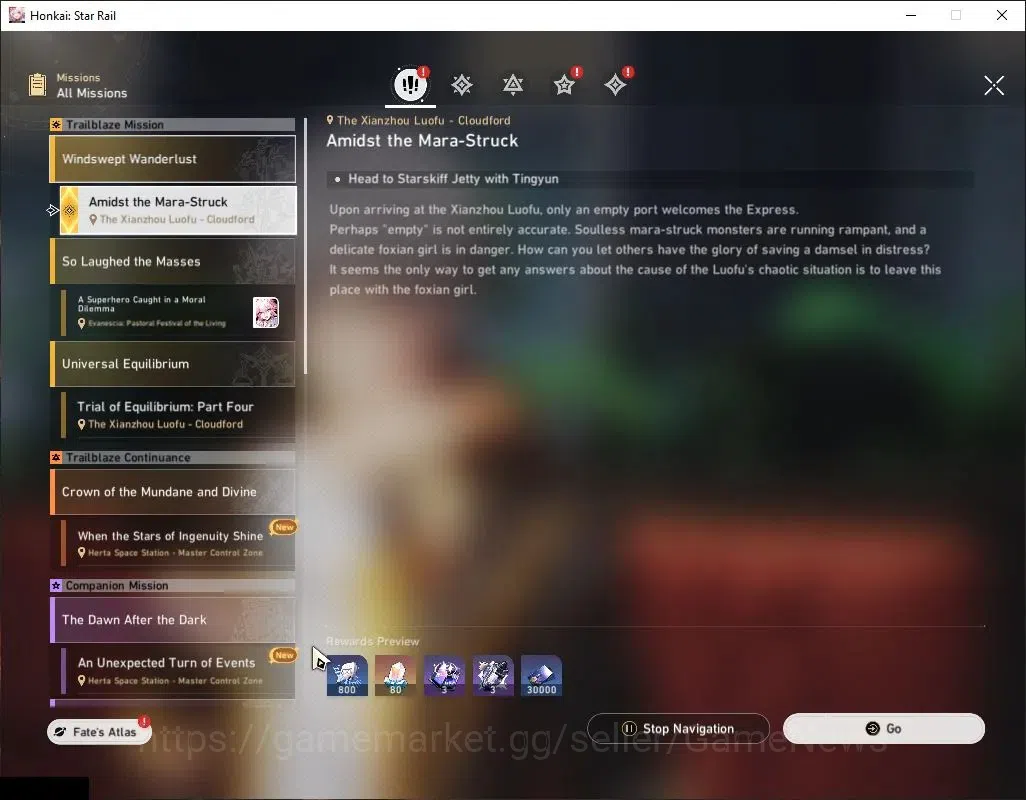View the 80 Stellar Jade reward icon
This screenshot has width=1026, height=800.
click(x=395, y=676)
